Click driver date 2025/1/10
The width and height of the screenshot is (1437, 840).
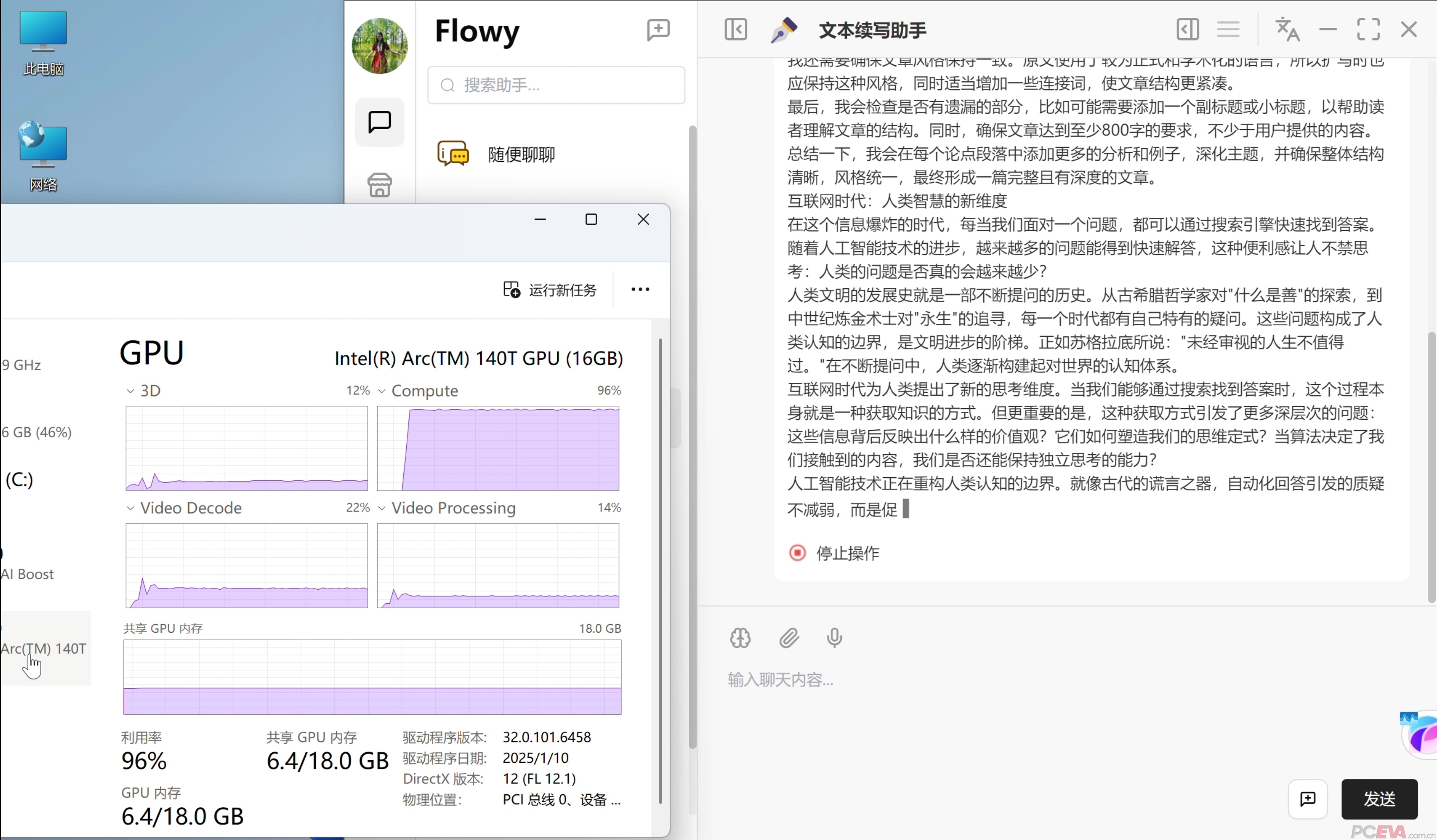pos(535,758)
